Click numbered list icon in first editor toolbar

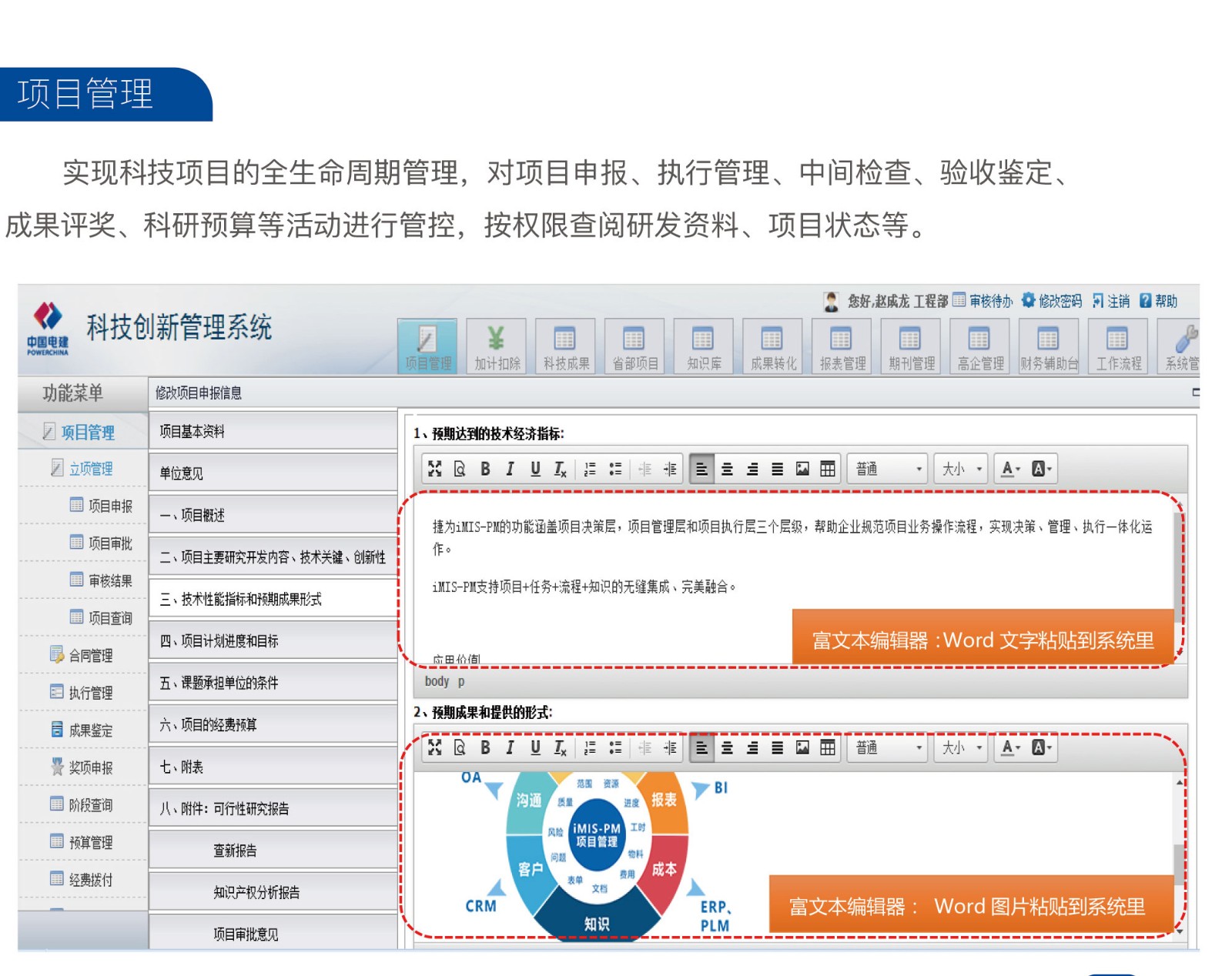click(590, 469)
